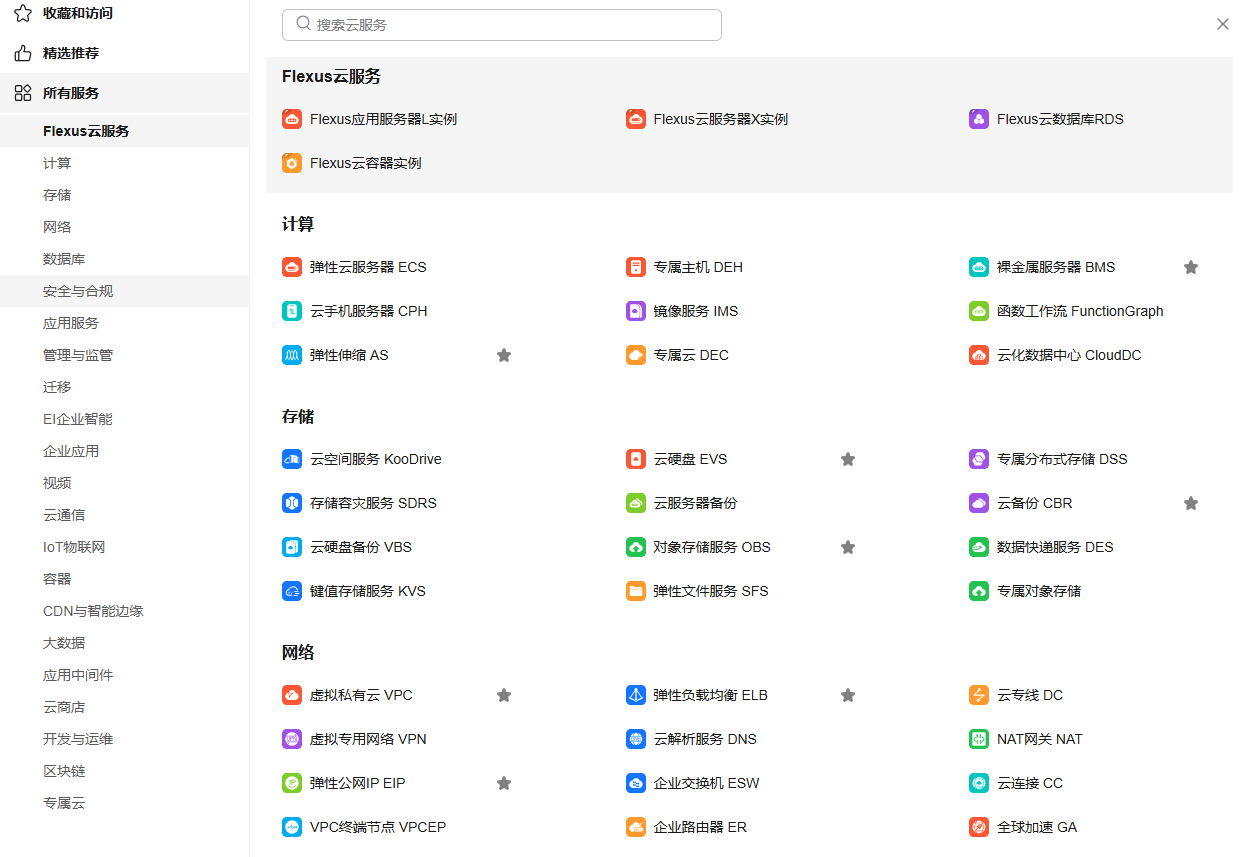The height and width of the screenshot is (857, 1239).
Task: Click the 弹性伸缩 AS icon
Action: (x=292, y=355)
